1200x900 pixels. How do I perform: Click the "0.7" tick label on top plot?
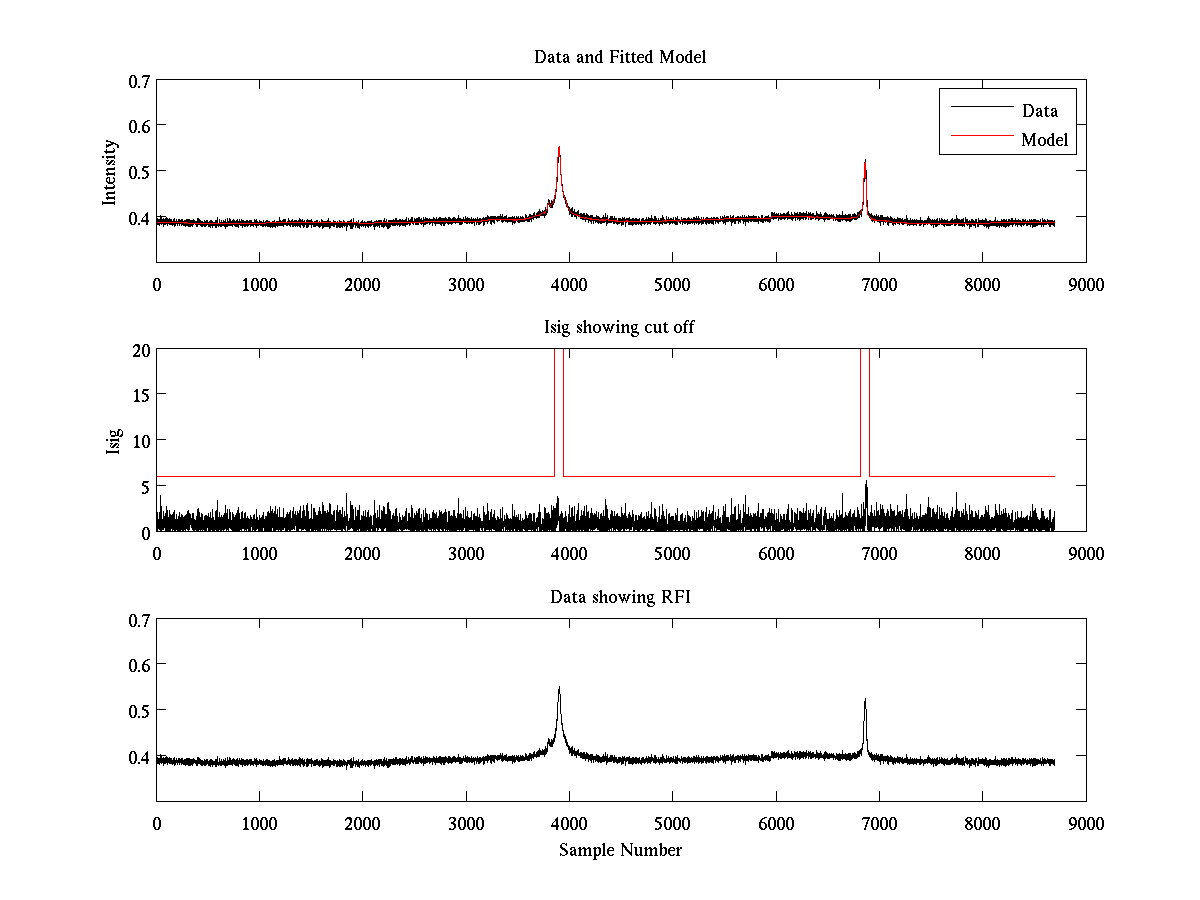pyautogui.click(x=139, y=81)
